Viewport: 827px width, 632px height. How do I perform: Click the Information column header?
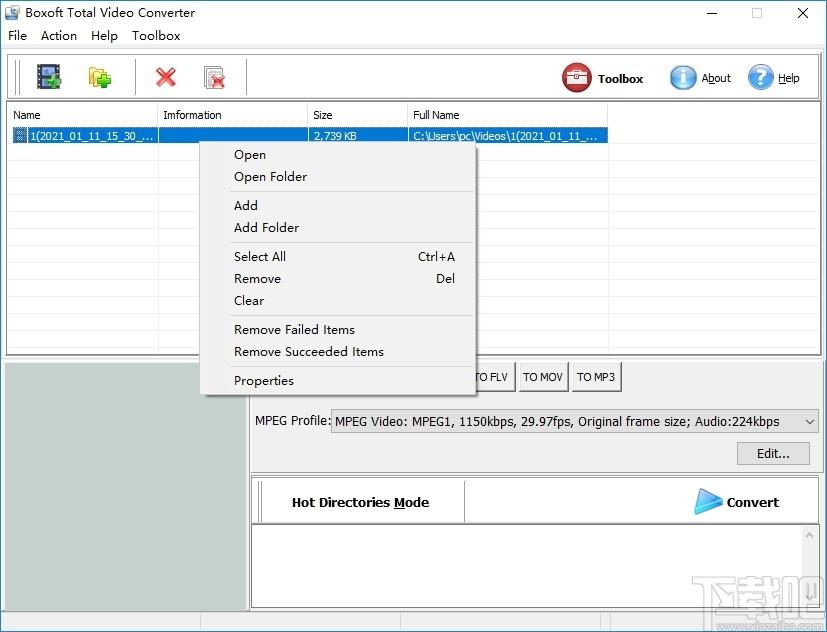tap(233, 115)
